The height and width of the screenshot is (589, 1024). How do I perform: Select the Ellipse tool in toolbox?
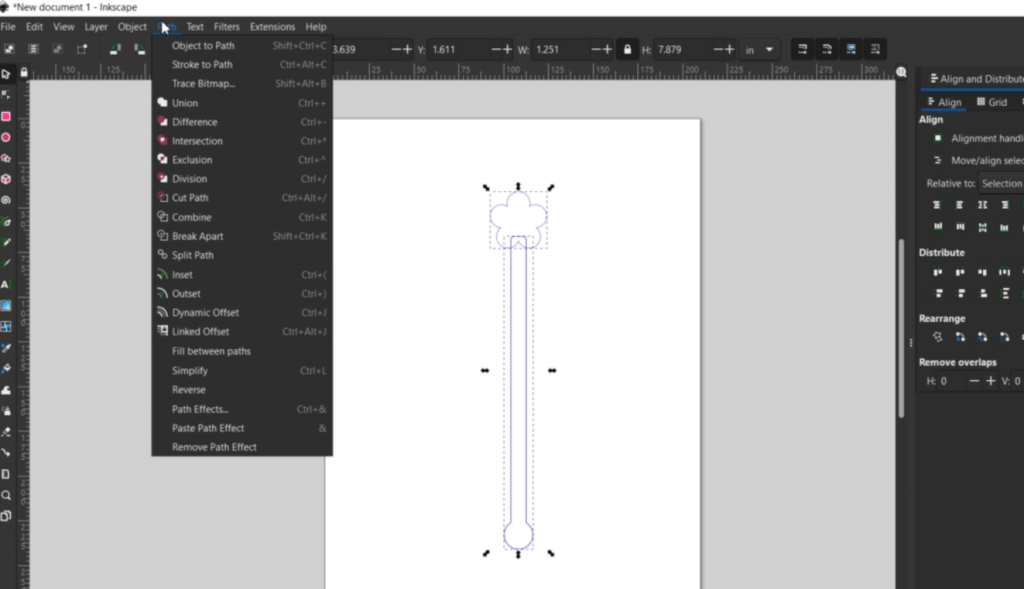(6, 137)
